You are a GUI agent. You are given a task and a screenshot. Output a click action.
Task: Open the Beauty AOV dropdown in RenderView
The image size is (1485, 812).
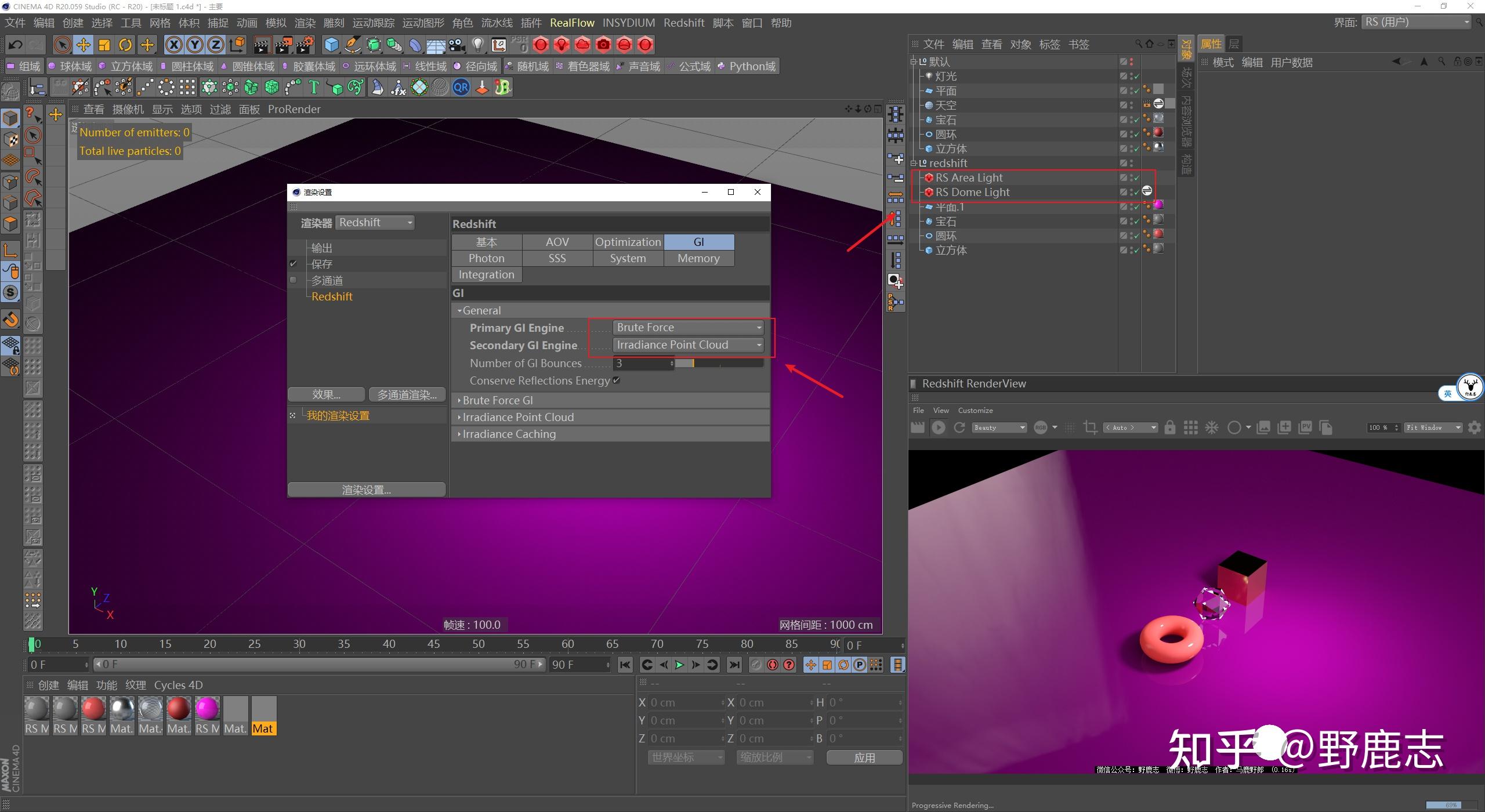[999, 427]
